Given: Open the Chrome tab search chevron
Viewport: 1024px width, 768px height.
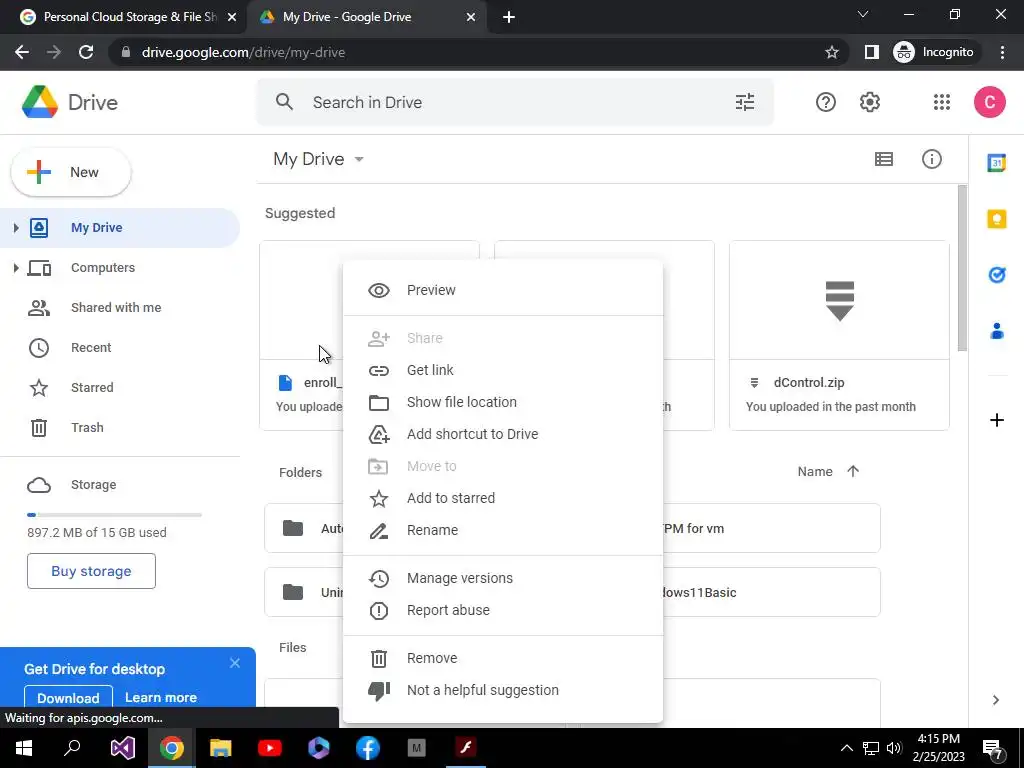Looking at the screenshot, I should pyautogui.click(x=863, y=14).
